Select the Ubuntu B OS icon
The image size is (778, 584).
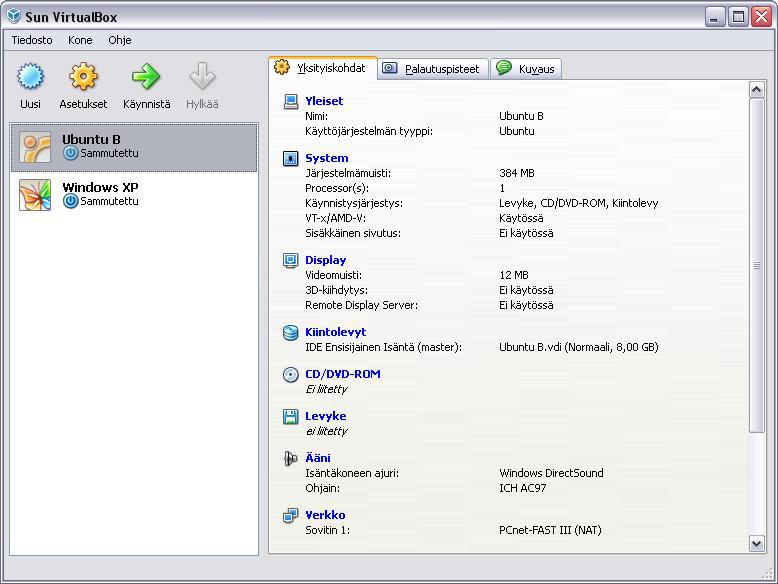pyautogui.click(x=35, y=147)
